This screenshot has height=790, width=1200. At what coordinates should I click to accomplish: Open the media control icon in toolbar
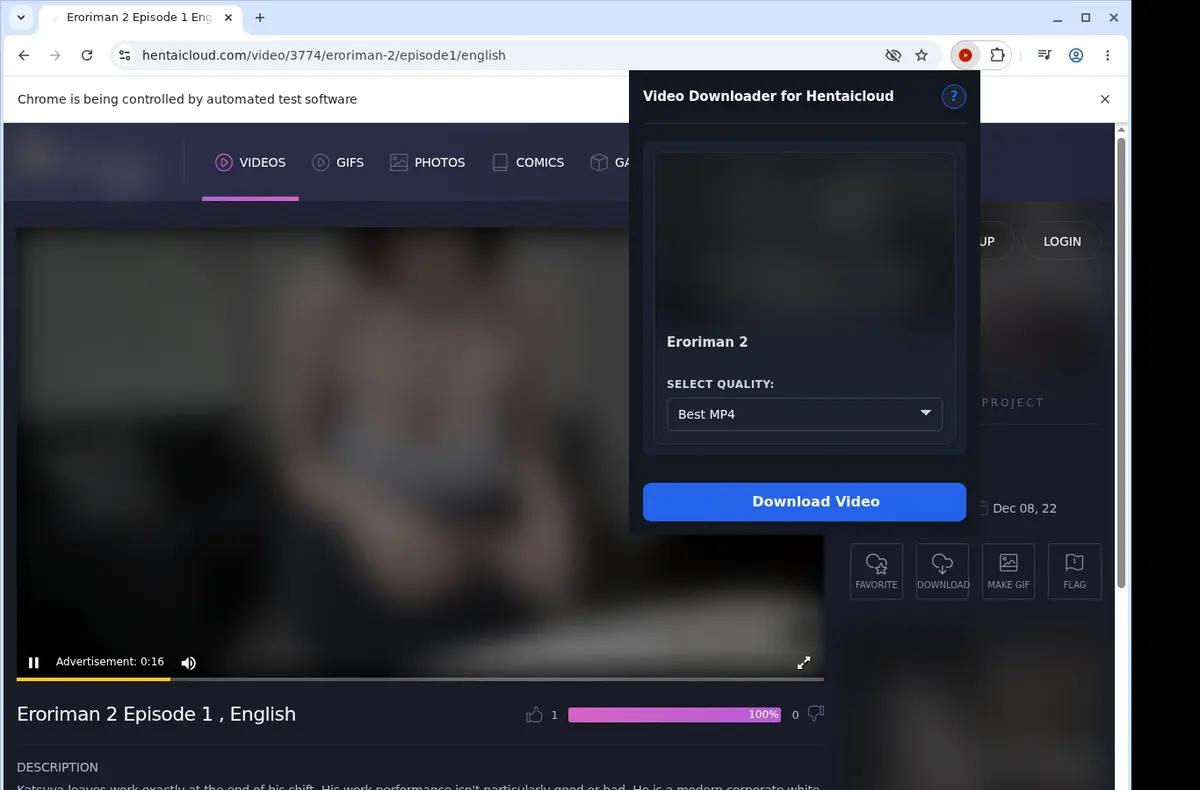(1044, 55)
